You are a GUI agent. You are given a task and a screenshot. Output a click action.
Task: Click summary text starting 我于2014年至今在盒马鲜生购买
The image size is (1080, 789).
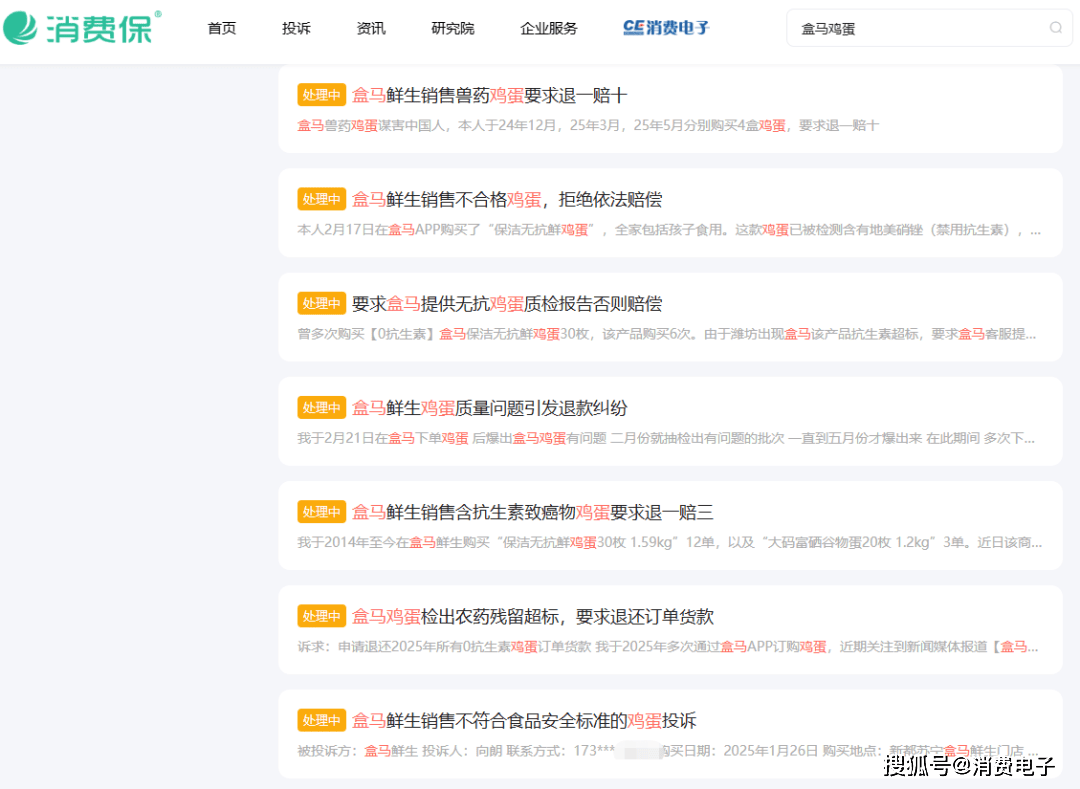(669, 543)
